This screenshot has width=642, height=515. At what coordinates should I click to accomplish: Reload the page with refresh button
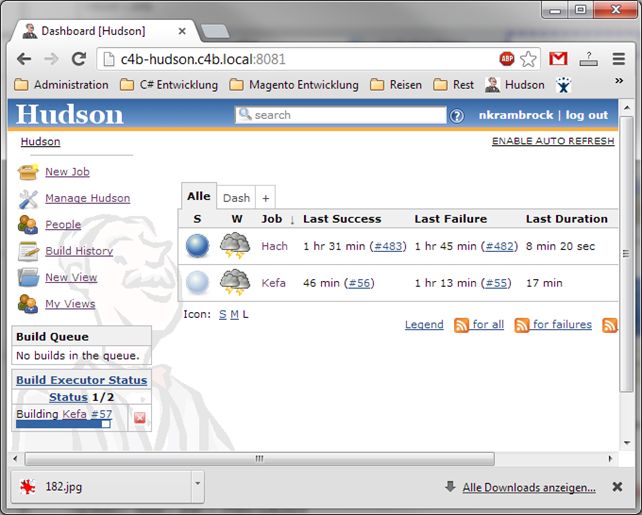pyautogui.click(x=79, y=59)
